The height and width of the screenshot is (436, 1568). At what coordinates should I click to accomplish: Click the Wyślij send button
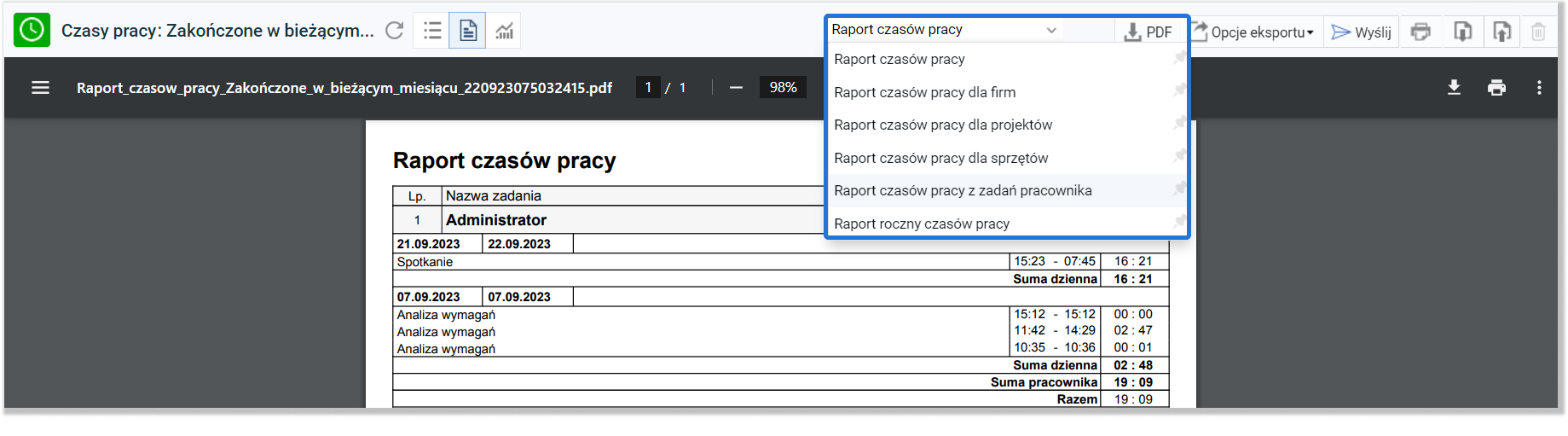[x=1361, y=32]
